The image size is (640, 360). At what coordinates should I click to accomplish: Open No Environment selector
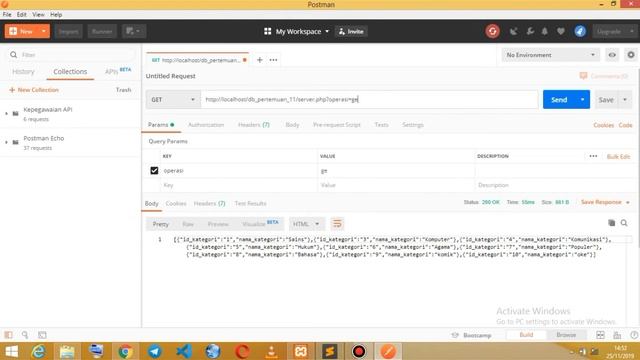(x=550, y=55)
